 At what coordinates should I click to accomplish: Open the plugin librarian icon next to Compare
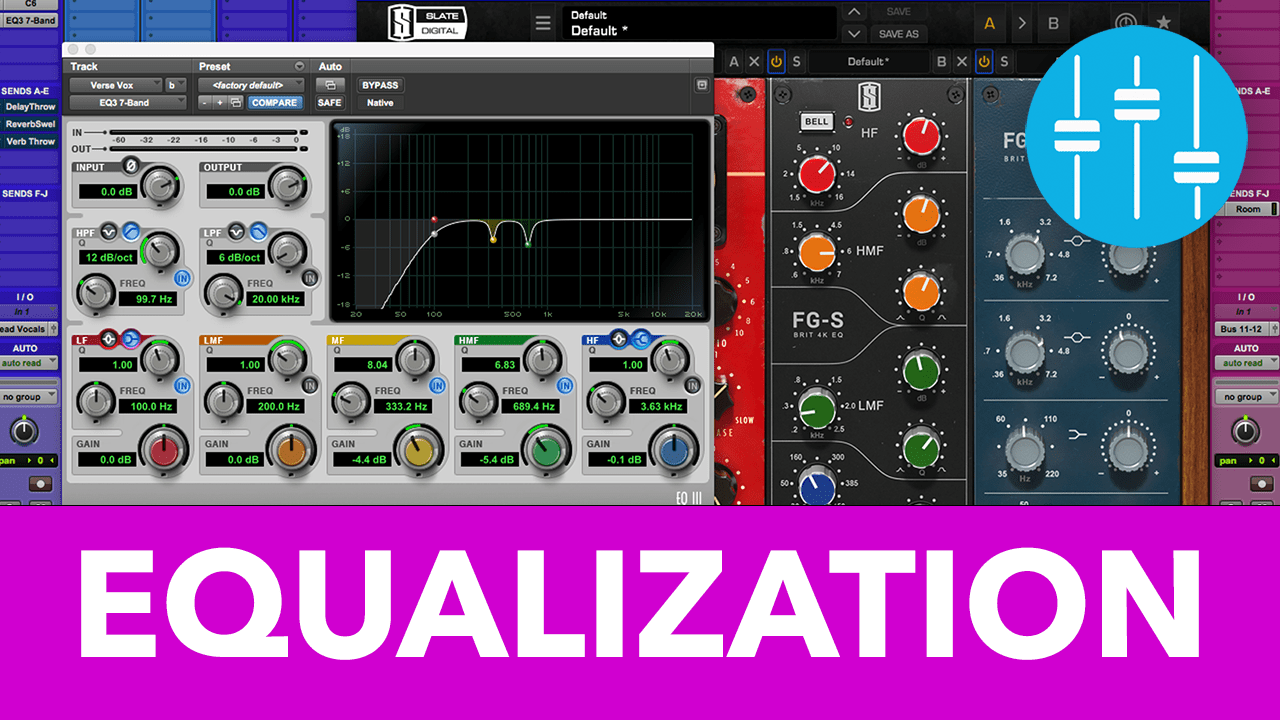(237, 102)
